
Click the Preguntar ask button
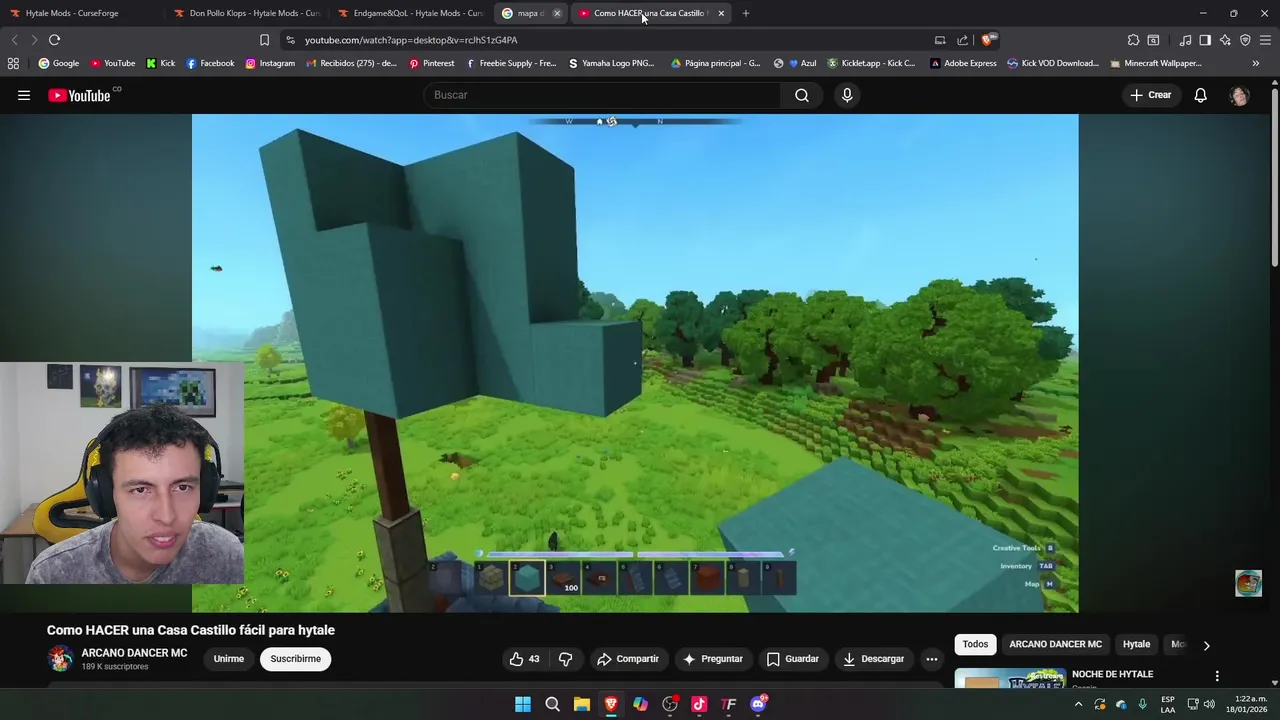coord(712,659)
